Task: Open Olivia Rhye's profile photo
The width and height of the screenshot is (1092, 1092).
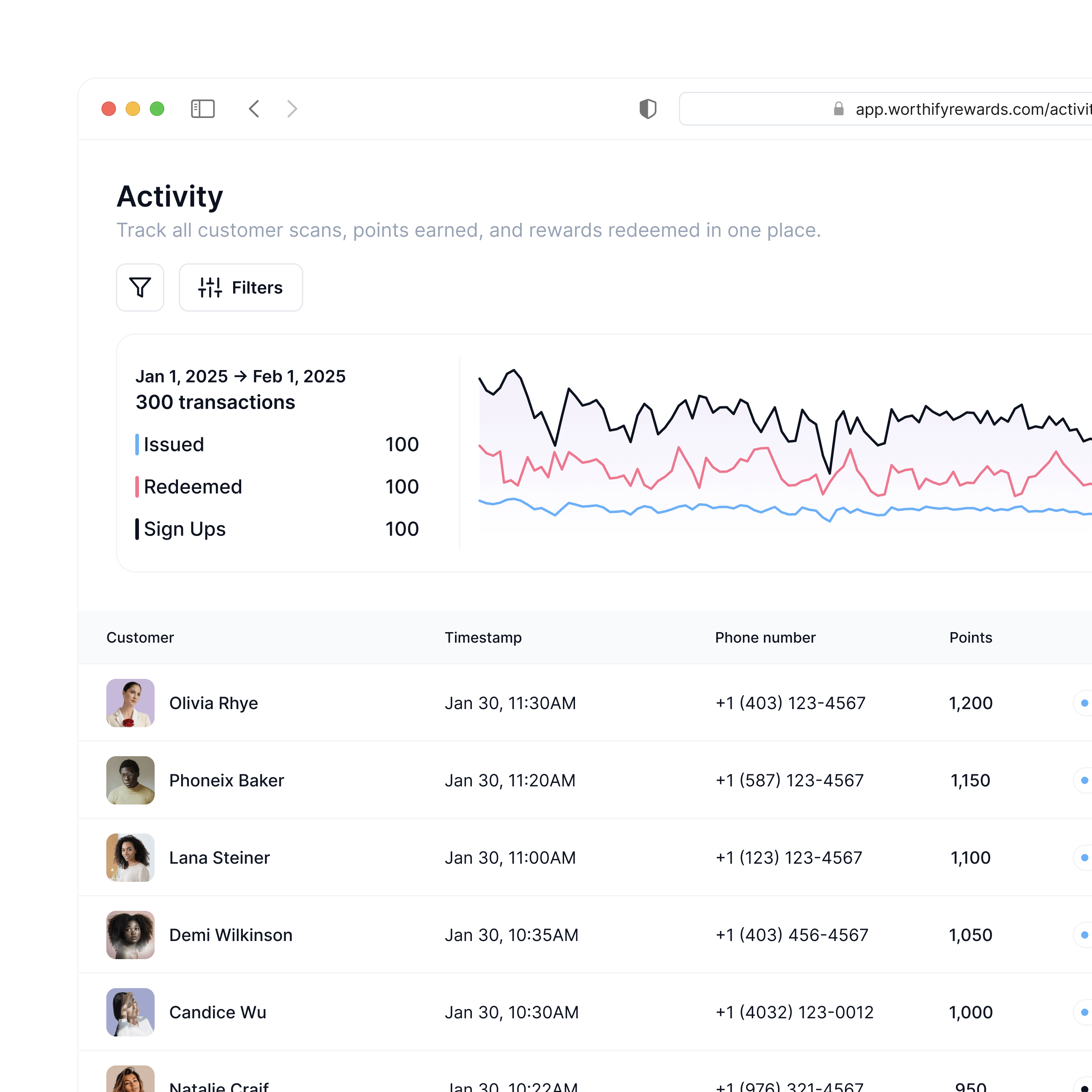Action: pos(130,703)
